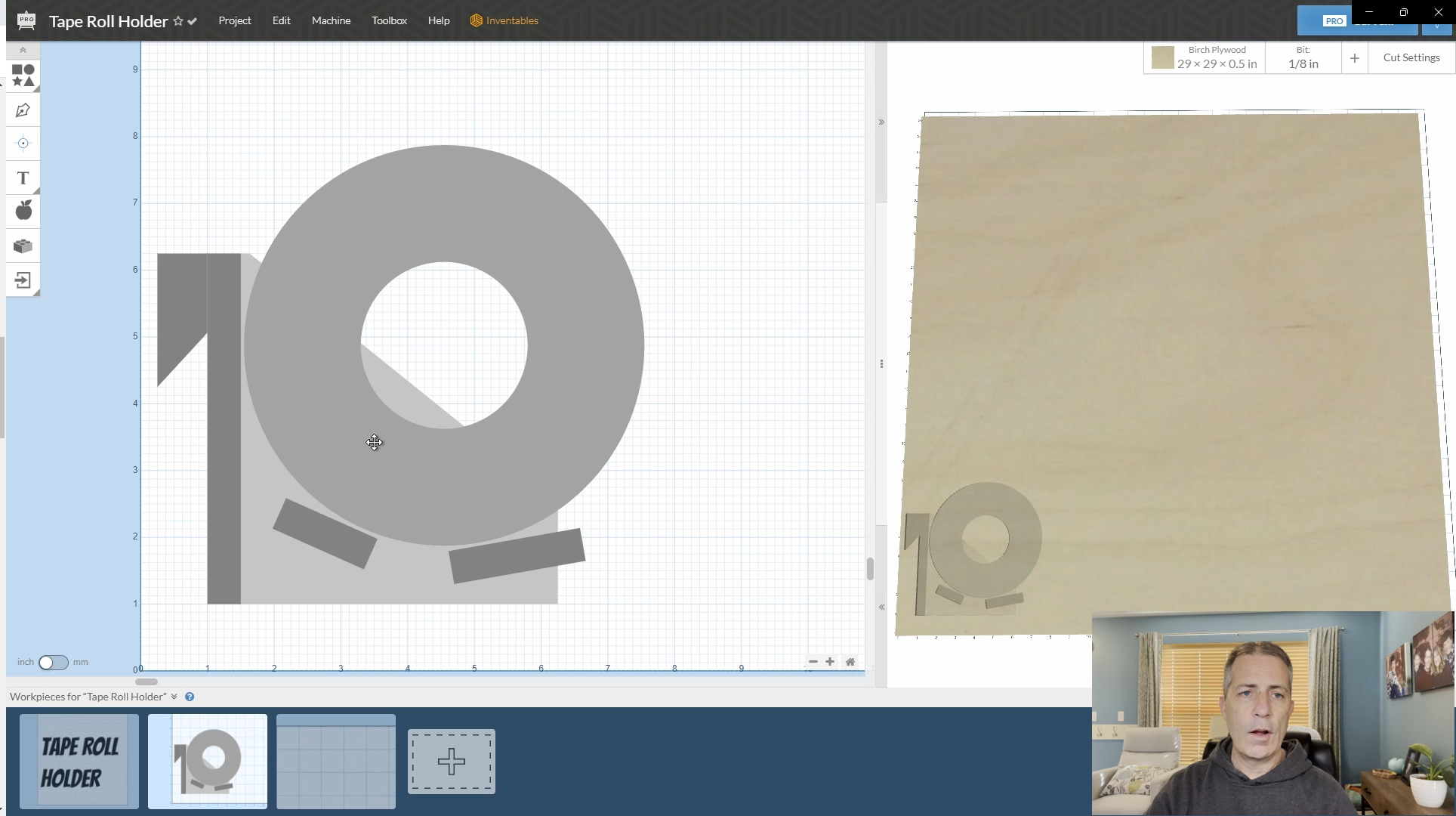Expand design pane using right double-chevron

tap(881, 122)
